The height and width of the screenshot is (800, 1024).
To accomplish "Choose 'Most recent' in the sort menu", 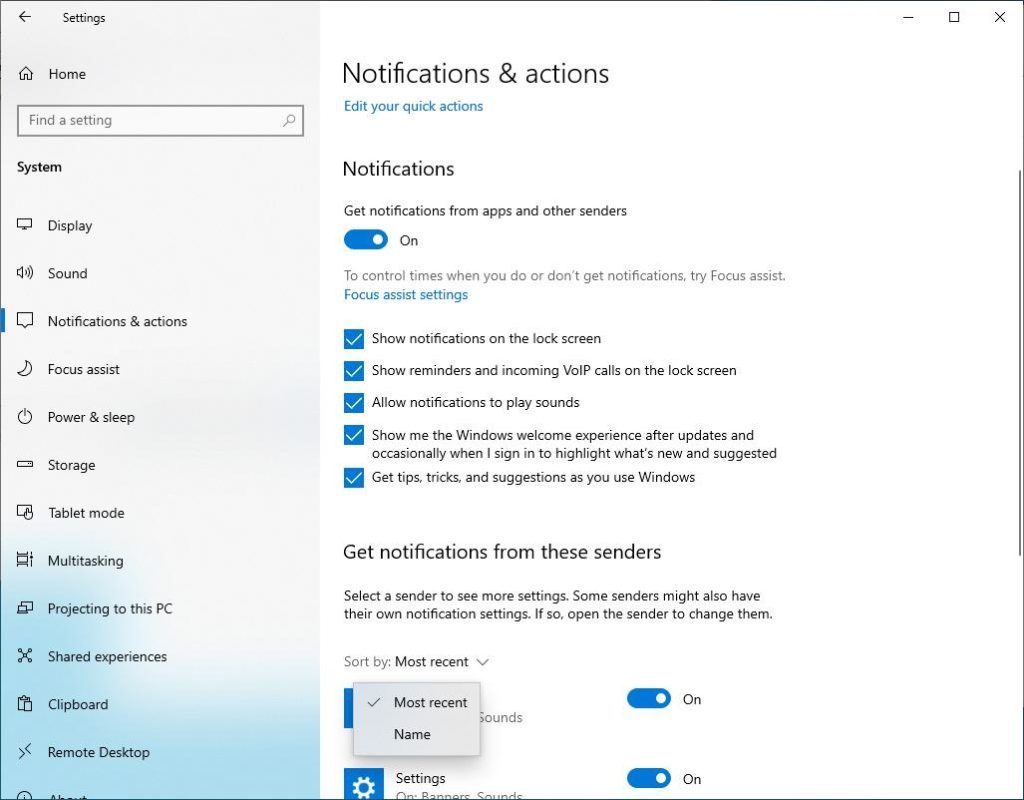I will 431,703.
